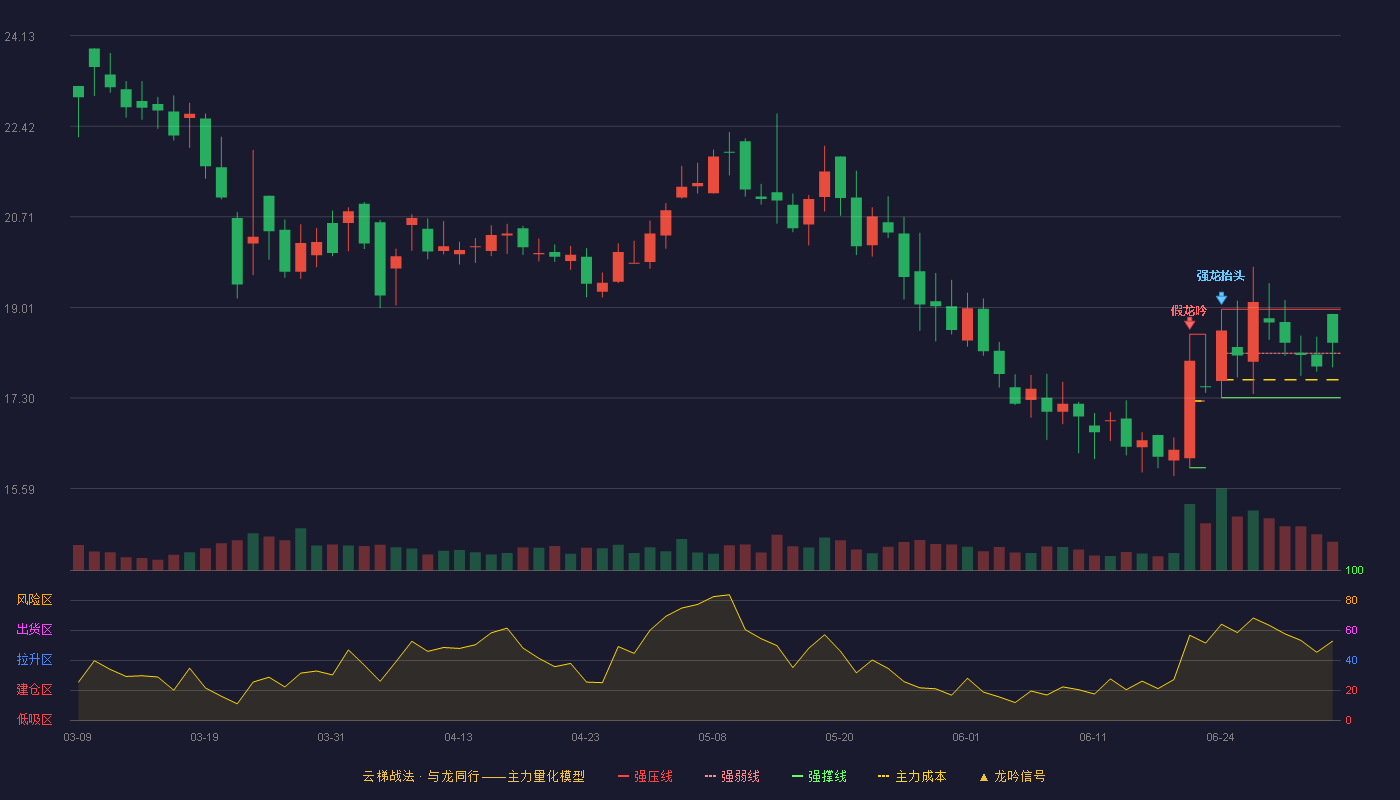Click the 强龙抬头 signal label
Image resolution: width=1400 pixels, height=800 pixels.
tap(1221, 276)
